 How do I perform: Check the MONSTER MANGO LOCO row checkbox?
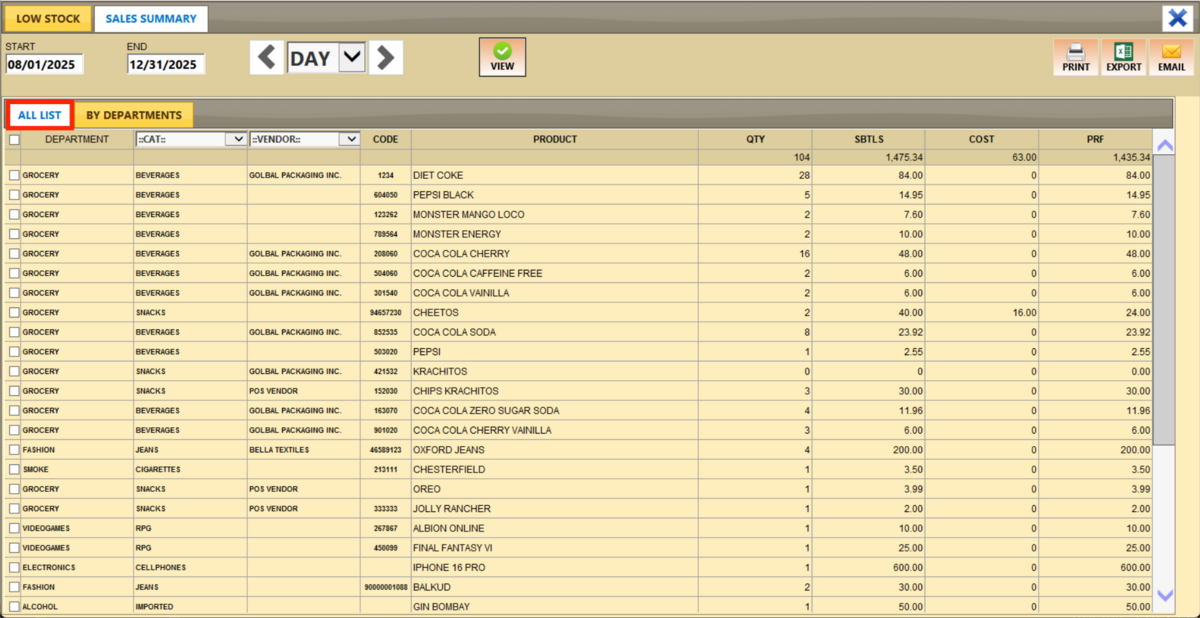pos(13,214)
